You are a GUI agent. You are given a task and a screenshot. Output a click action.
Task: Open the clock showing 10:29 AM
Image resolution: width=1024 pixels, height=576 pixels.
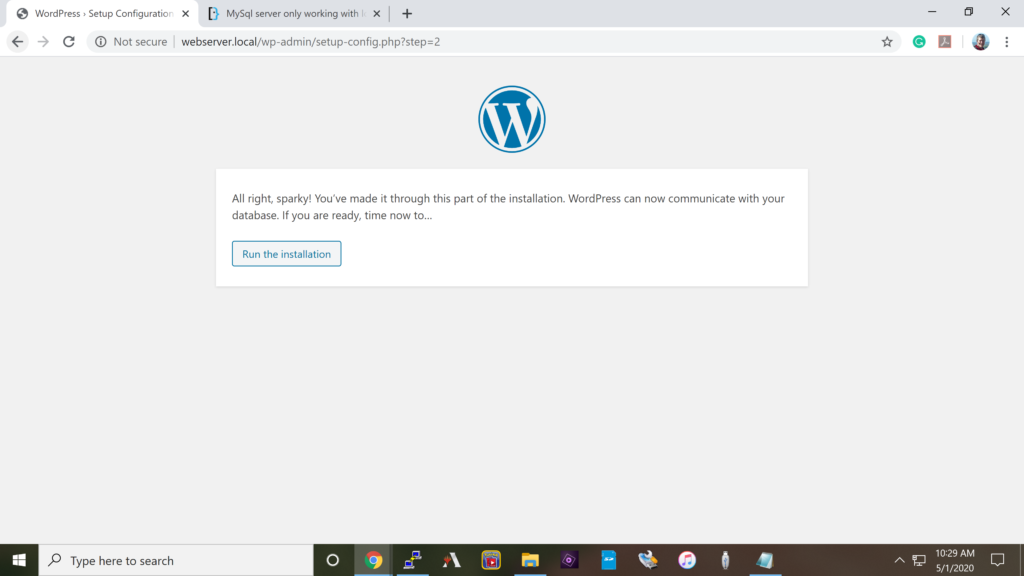pos(955,560)
